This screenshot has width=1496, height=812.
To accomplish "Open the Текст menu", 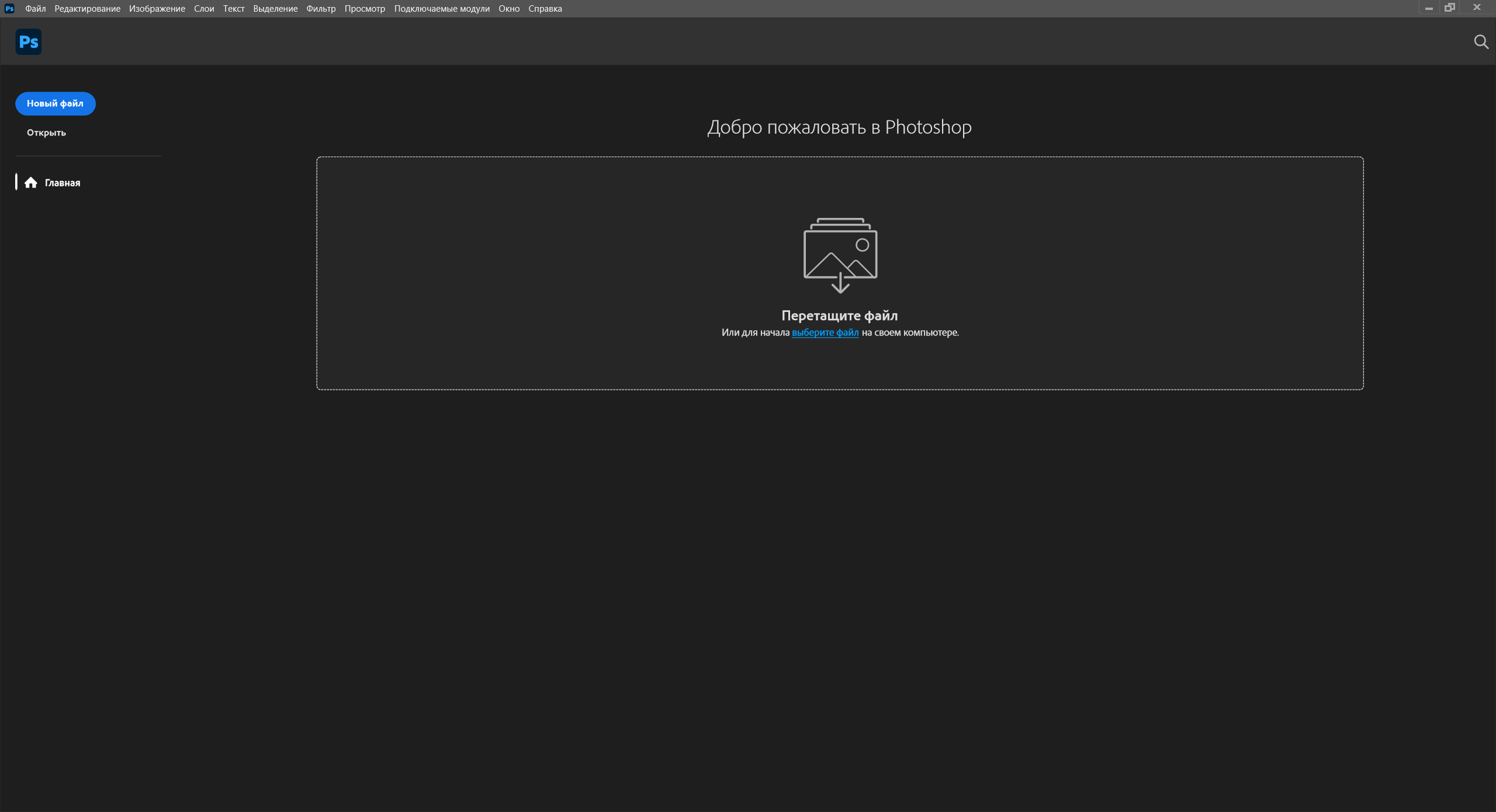I will click(x=234, y=9).
